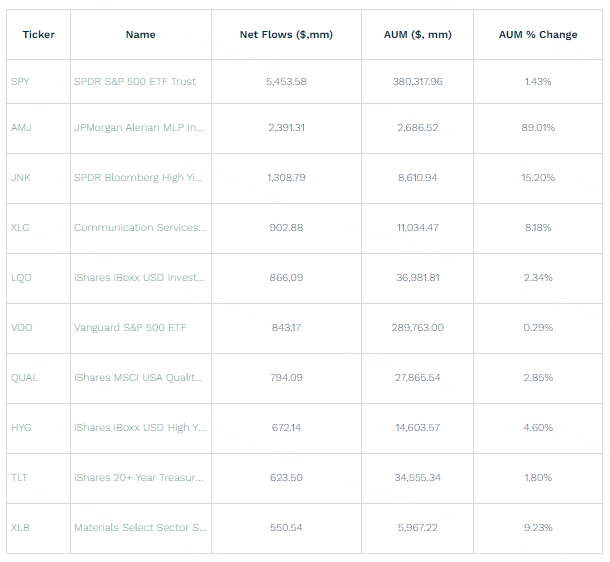This screenshot has width=610, height=562.
Task: Open the SPDR S&P 500 ETF Trust link
Action: coord(135,81)
